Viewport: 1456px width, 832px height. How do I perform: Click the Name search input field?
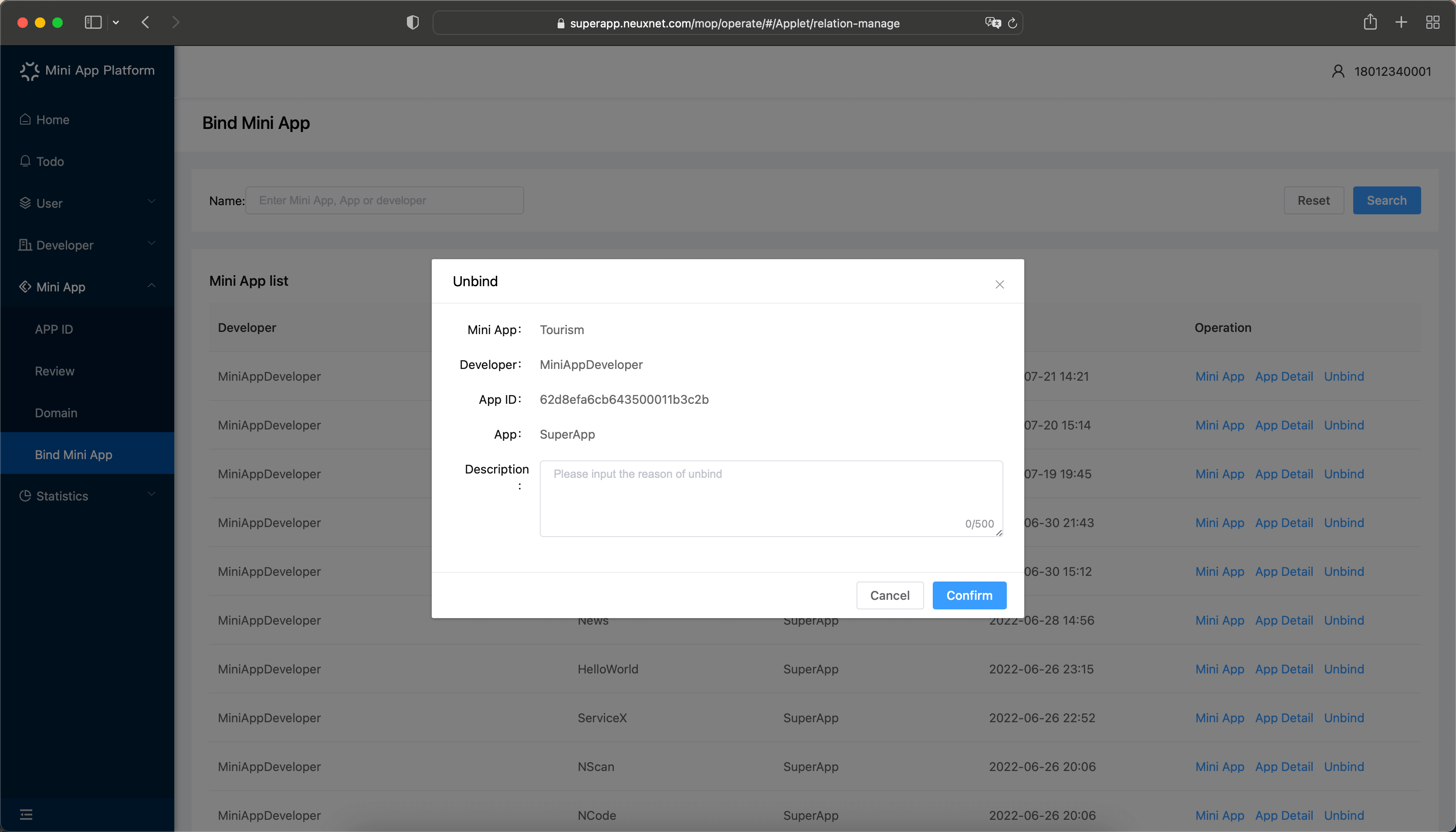coord(385,200)
